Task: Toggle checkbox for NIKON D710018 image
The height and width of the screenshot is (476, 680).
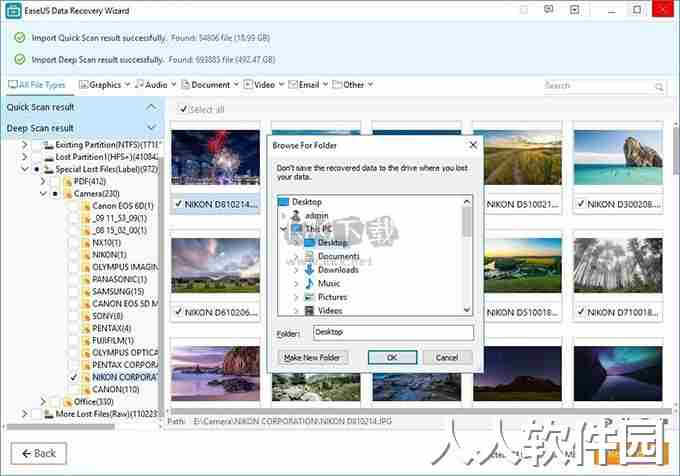Action: (581, 312)
